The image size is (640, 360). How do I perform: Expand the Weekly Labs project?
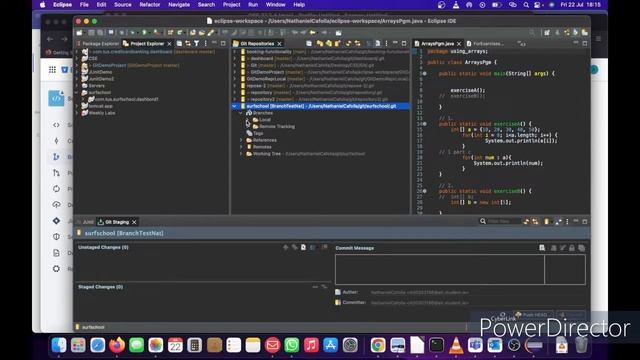point(77,113)
